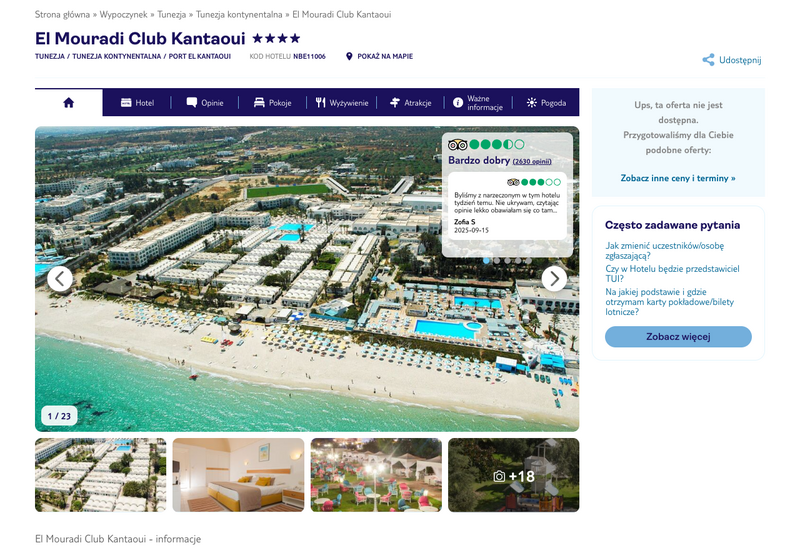The image size is (800, 553).
Task: Open Ważne informacje info tab
Action: point(479,103)
